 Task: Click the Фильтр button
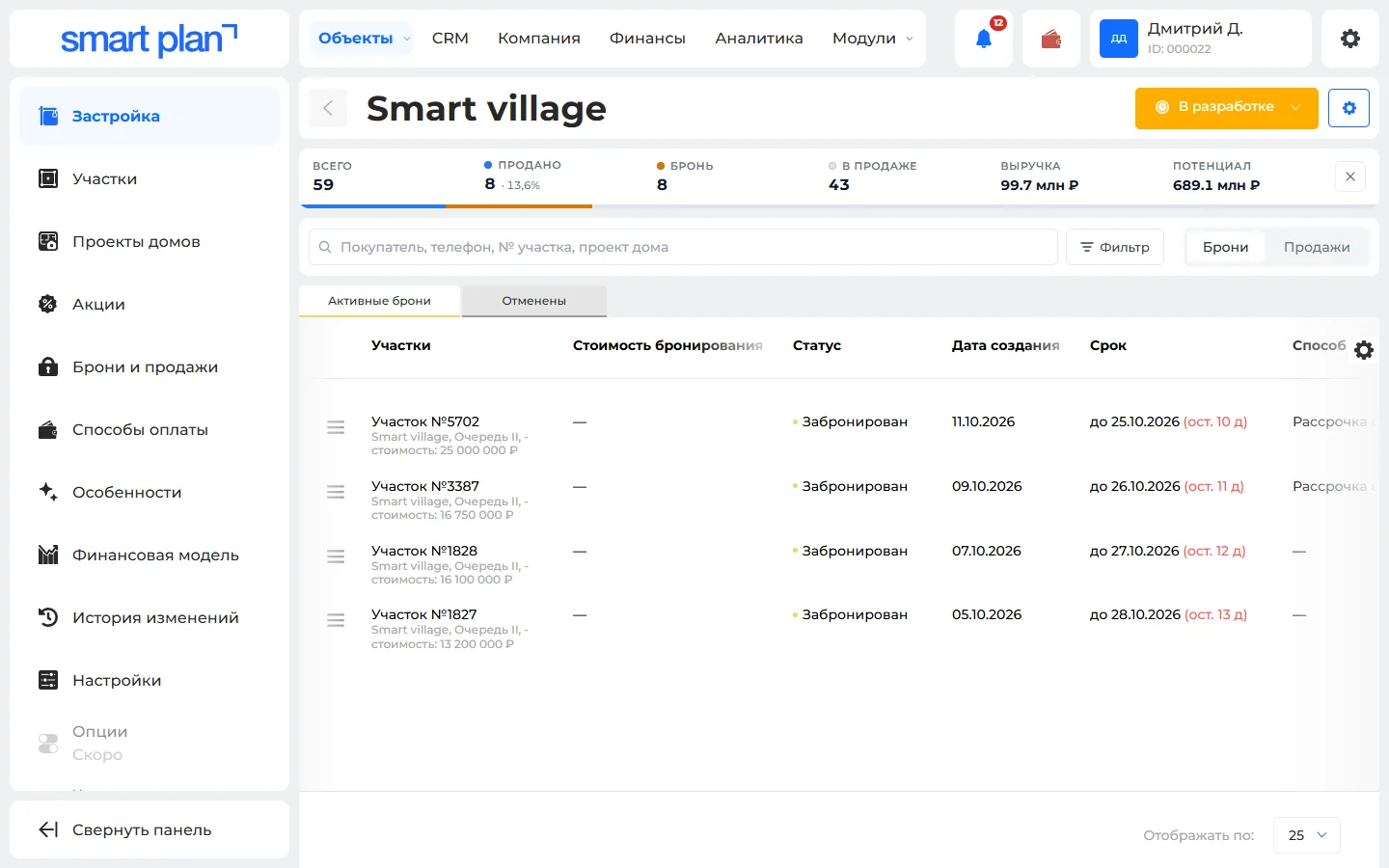tap(1114, 247)
